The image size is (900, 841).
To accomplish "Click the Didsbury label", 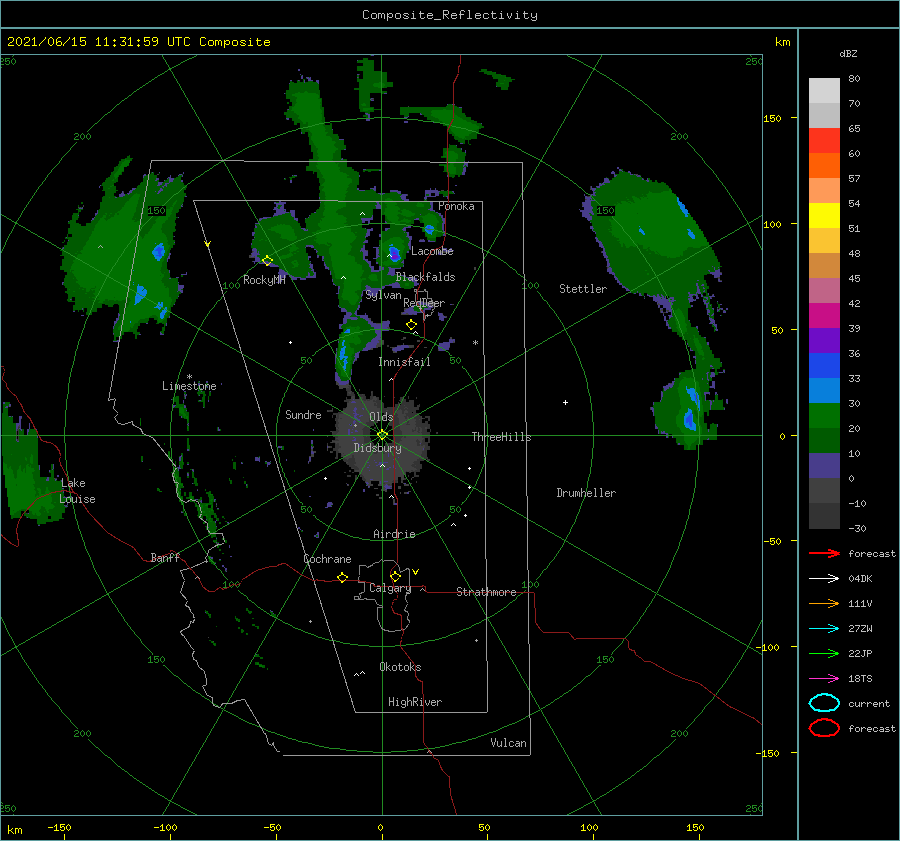I will tap(377, 448).
